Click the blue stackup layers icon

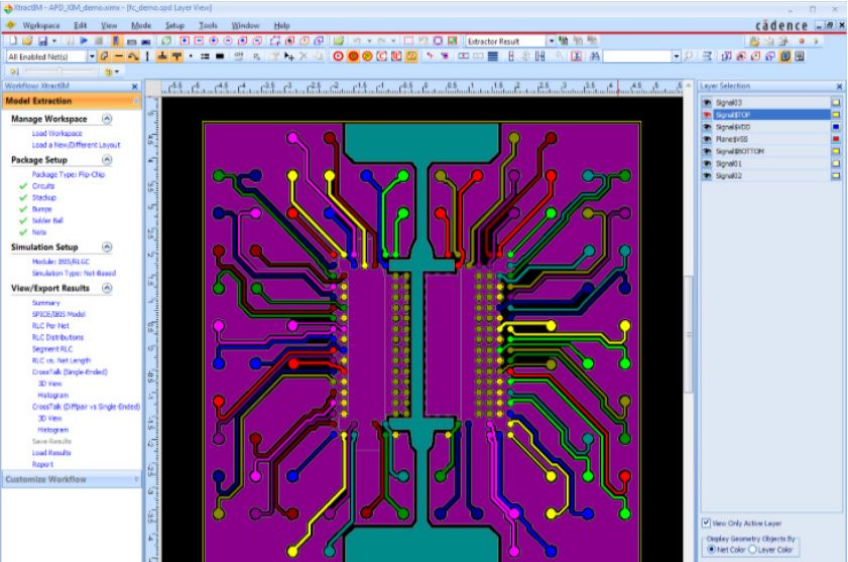tap(493, 56)
